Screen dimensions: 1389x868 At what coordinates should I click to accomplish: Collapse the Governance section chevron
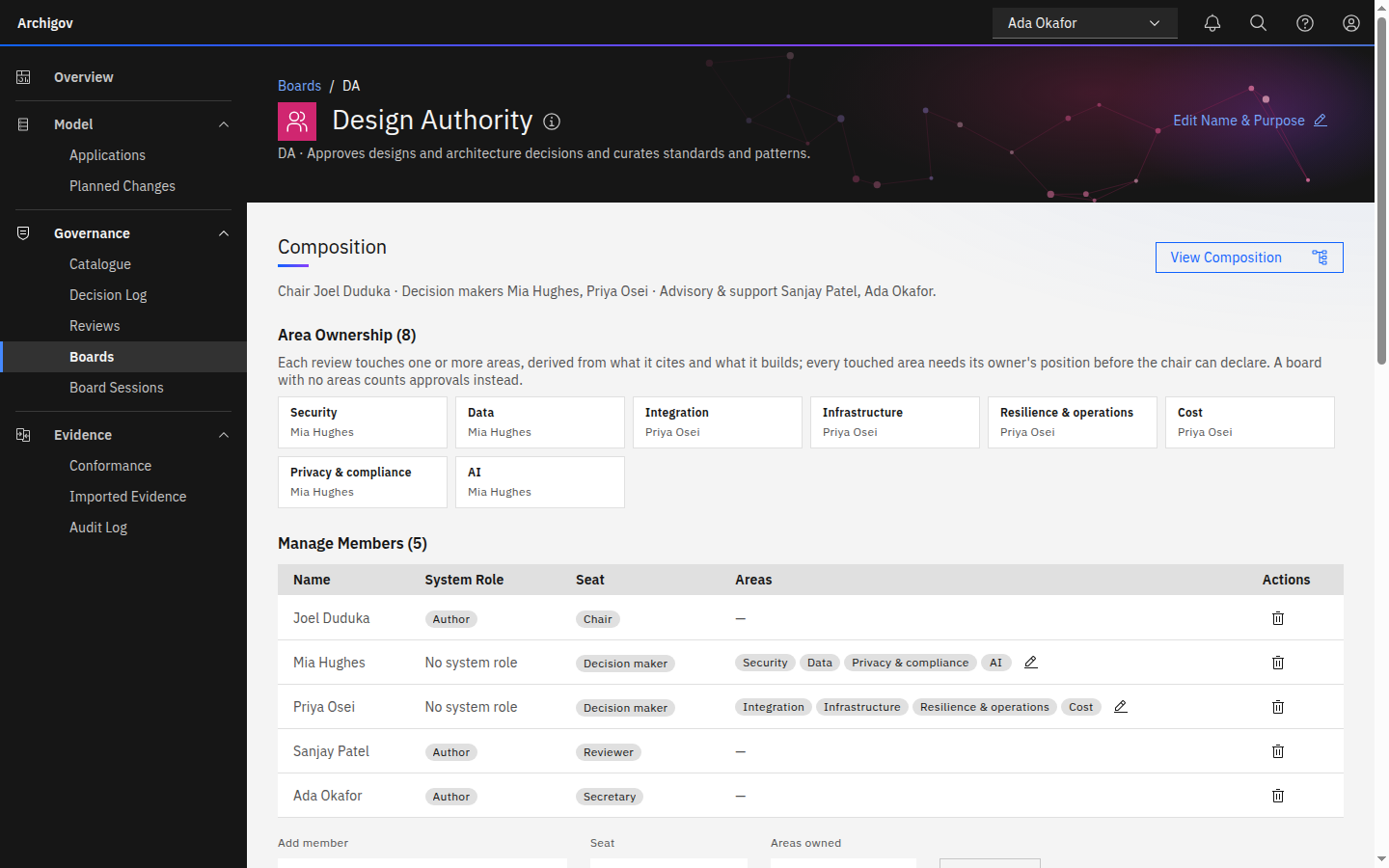pyautogui.click(x=224, y=233)
